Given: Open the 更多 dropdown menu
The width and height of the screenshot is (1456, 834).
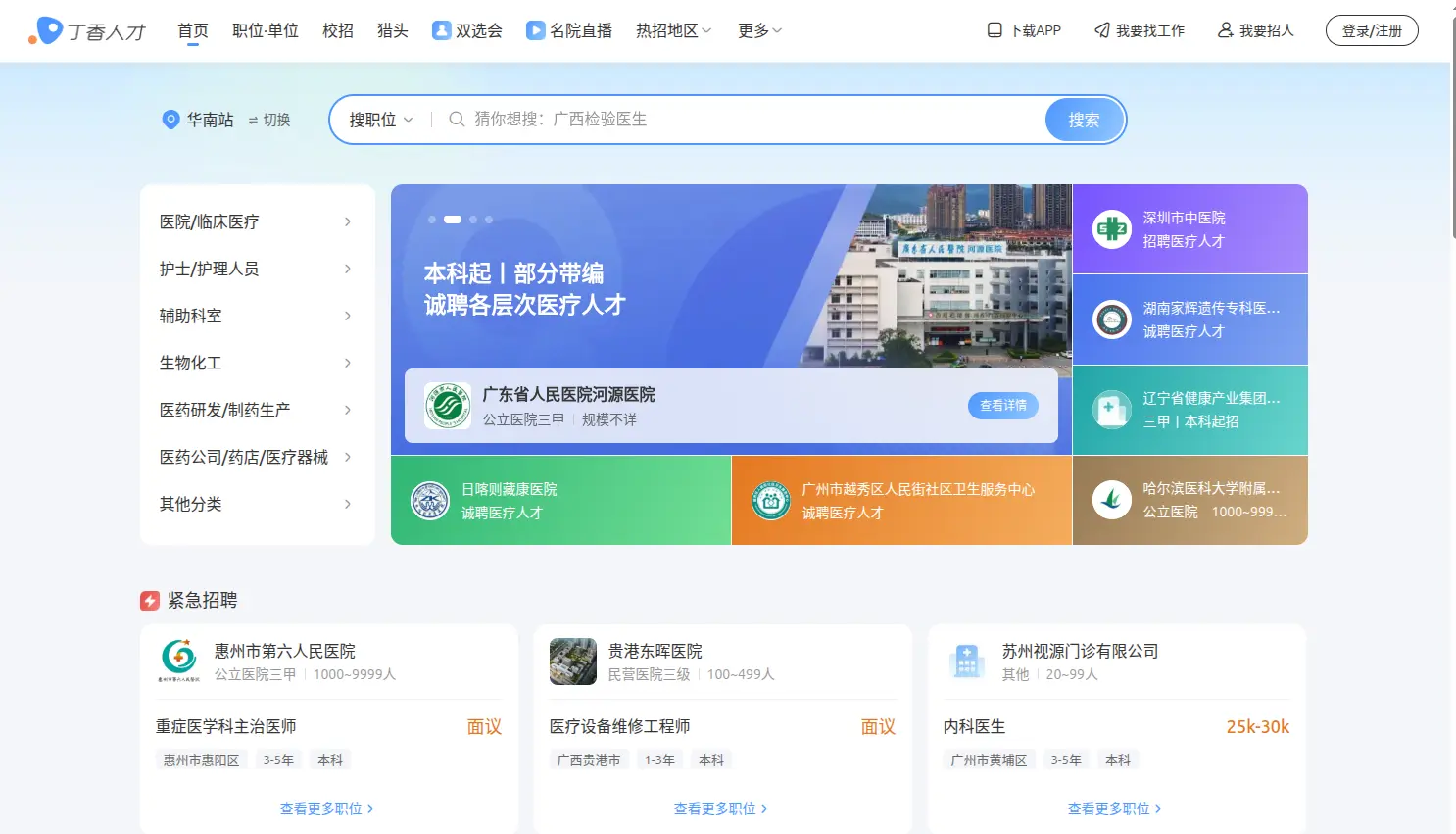Looking at the screenshot, I should (760, 30).
